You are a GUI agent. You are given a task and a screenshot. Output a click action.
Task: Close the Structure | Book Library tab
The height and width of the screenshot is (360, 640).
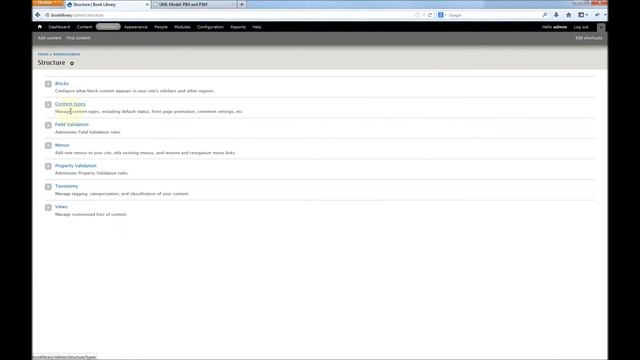[x=147, y=4]
